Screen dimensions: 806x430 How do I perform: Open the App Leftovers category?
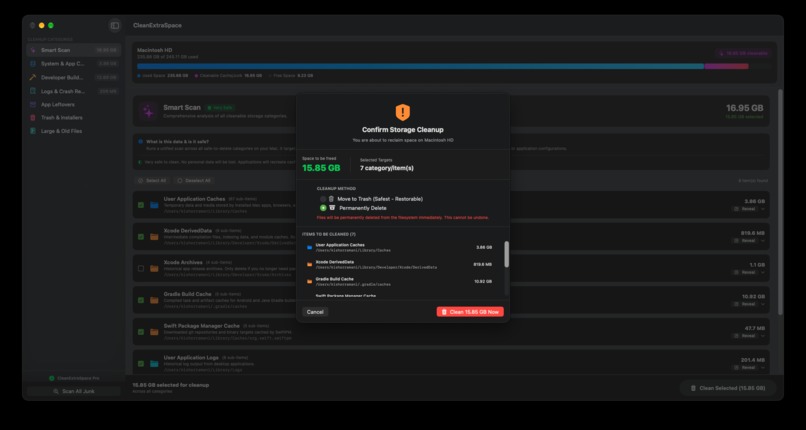(x=74, y=104)
